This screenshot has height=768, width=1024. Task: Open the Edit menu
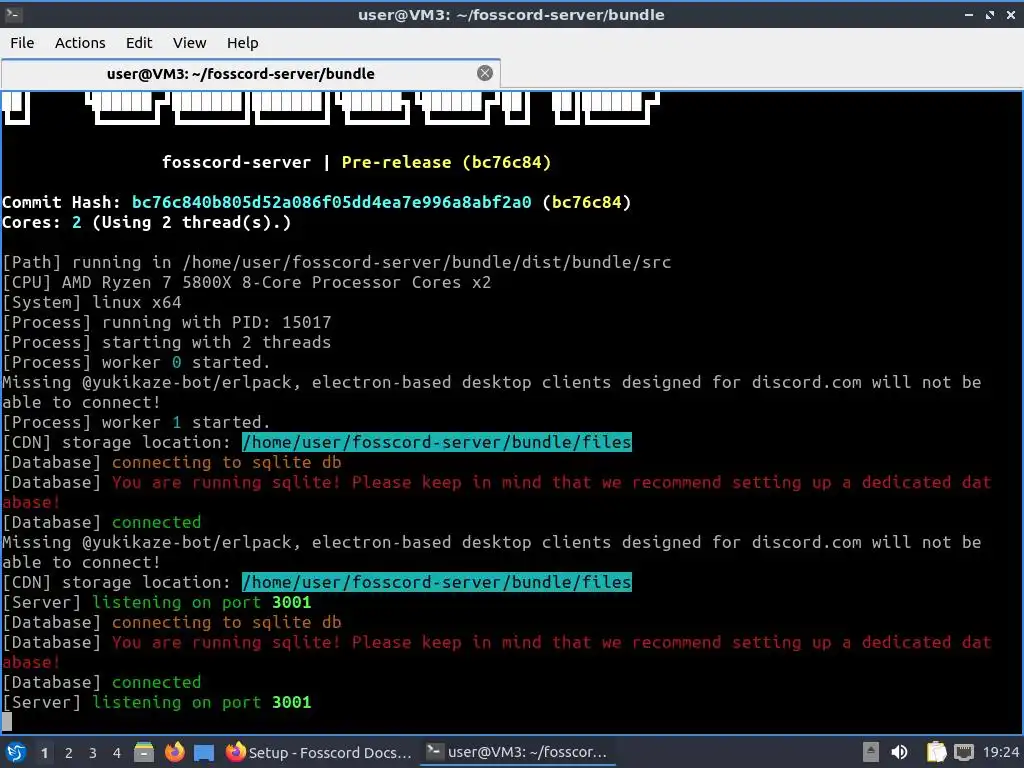(x=138, y=42)
